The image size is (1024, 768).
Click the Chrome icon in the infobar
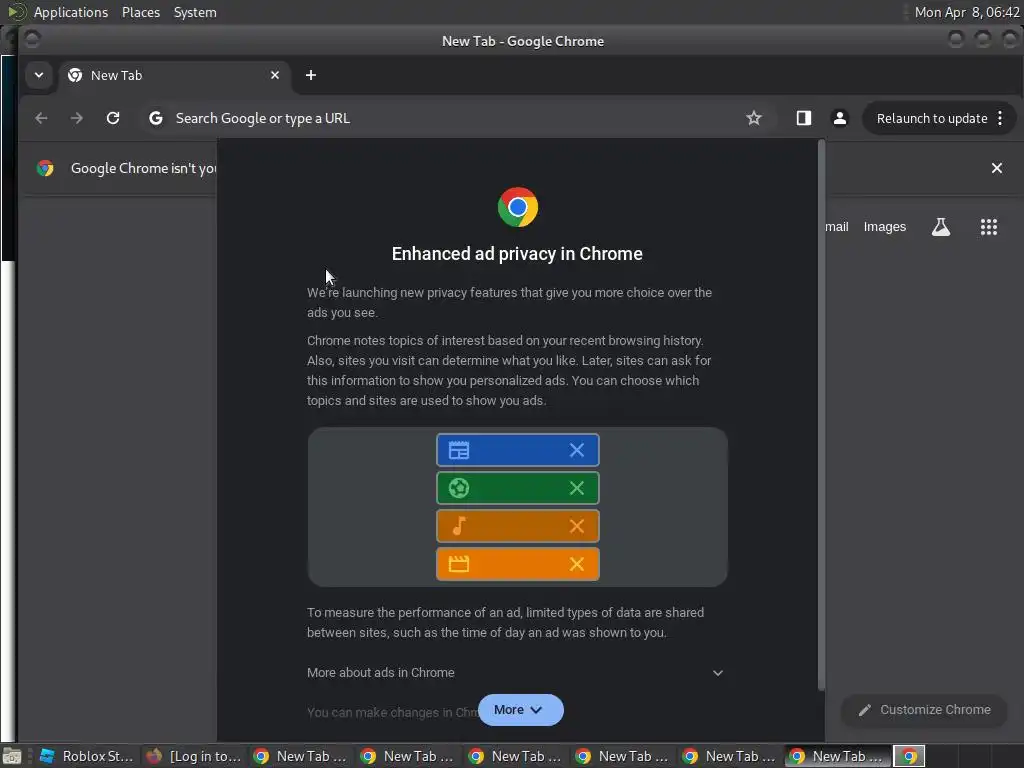click(x=45, y=168)
